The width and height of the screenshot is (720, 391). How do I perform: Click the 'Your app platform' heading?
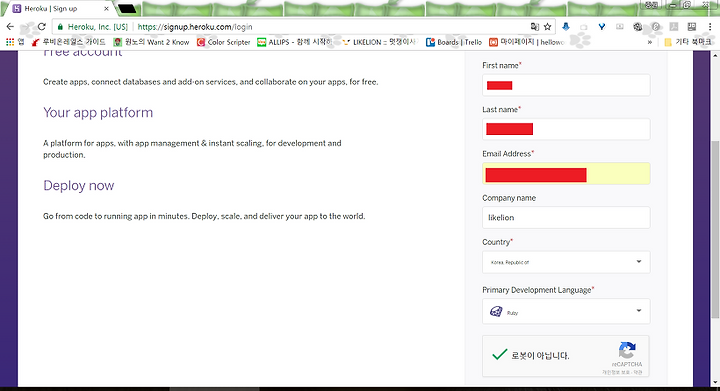tap(98, 112)
